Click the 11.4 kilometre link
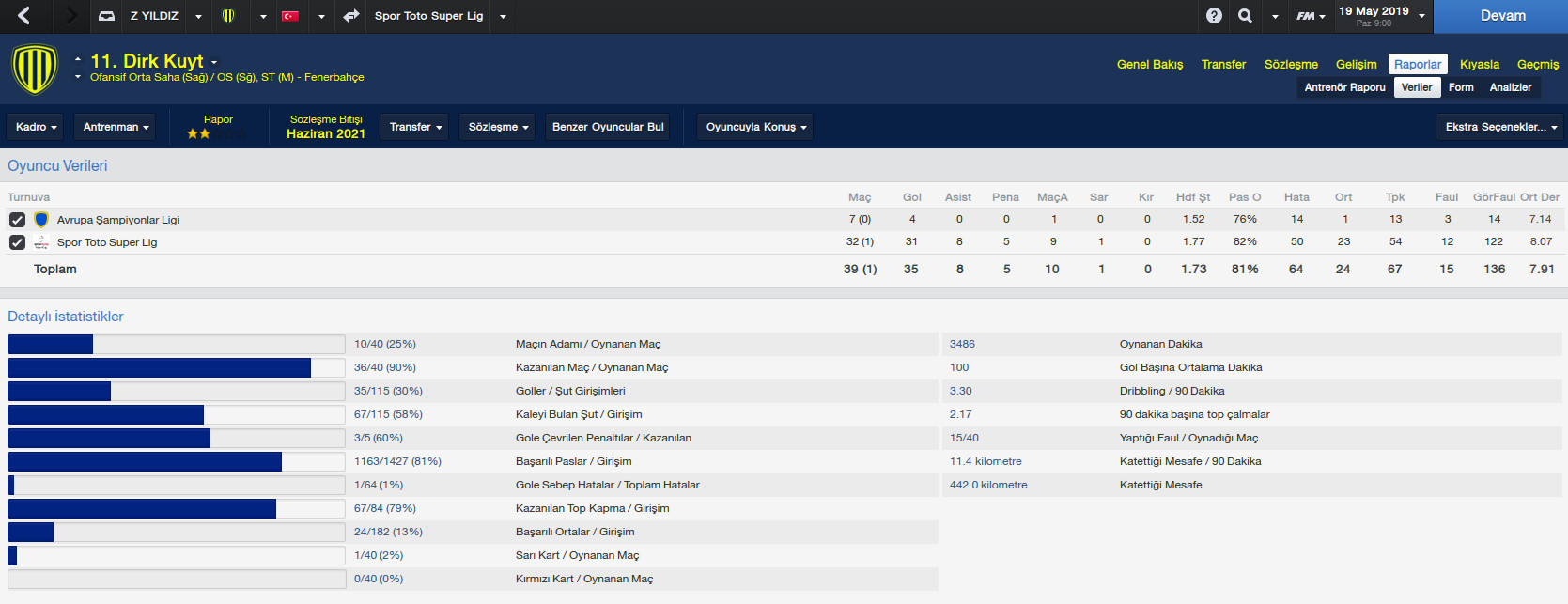Image resolution: width=1568 pixels, height=604 pixels. [986, 461]
